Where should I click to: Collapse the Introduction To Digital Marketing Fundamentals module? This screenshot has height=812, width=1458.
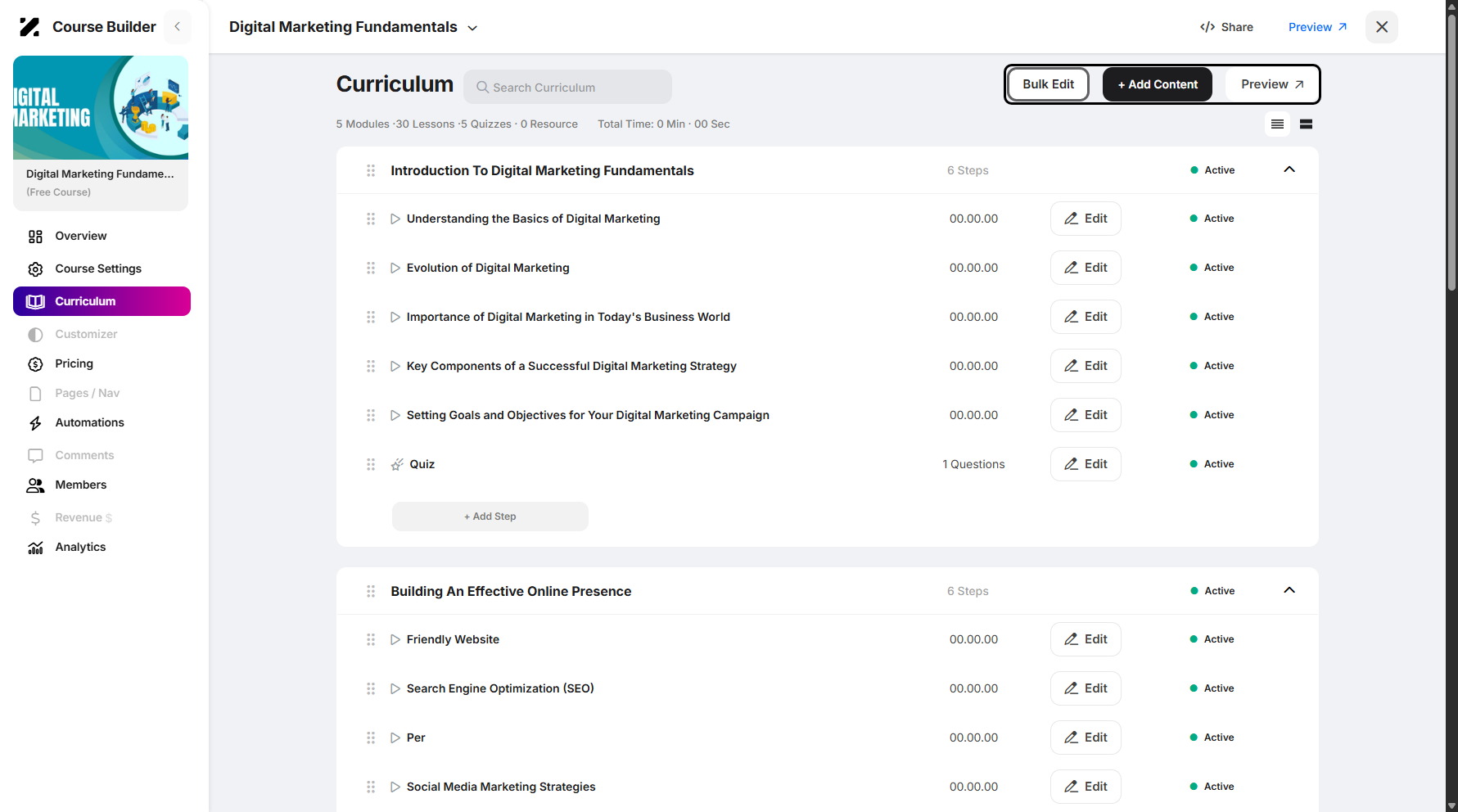tap(1289, 169)
